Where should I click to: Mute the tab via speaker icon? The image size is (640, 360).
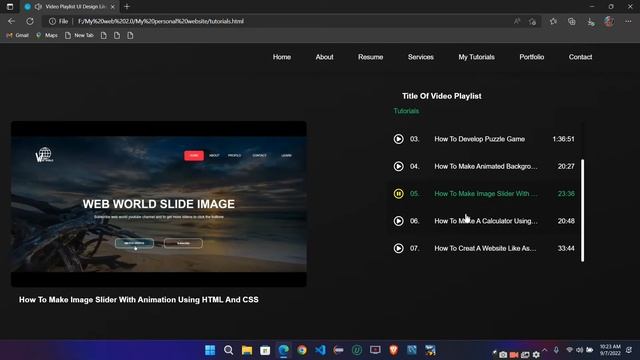[38, 7]
